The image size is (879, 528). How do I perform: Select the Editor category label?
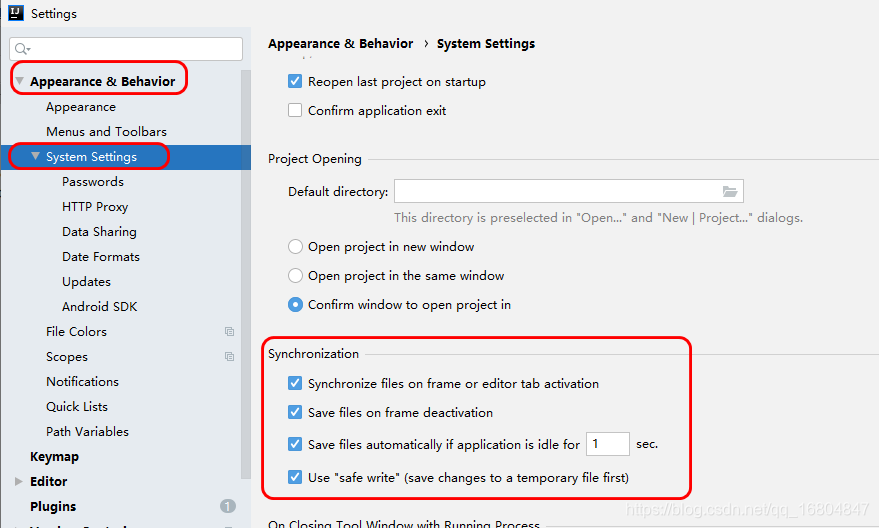coord(48,481)
